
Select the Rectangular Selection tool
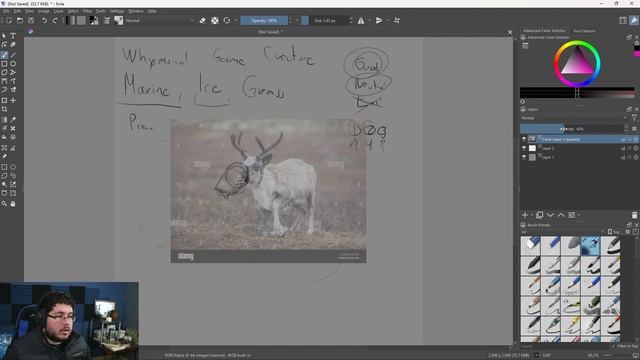click(4, 167)
